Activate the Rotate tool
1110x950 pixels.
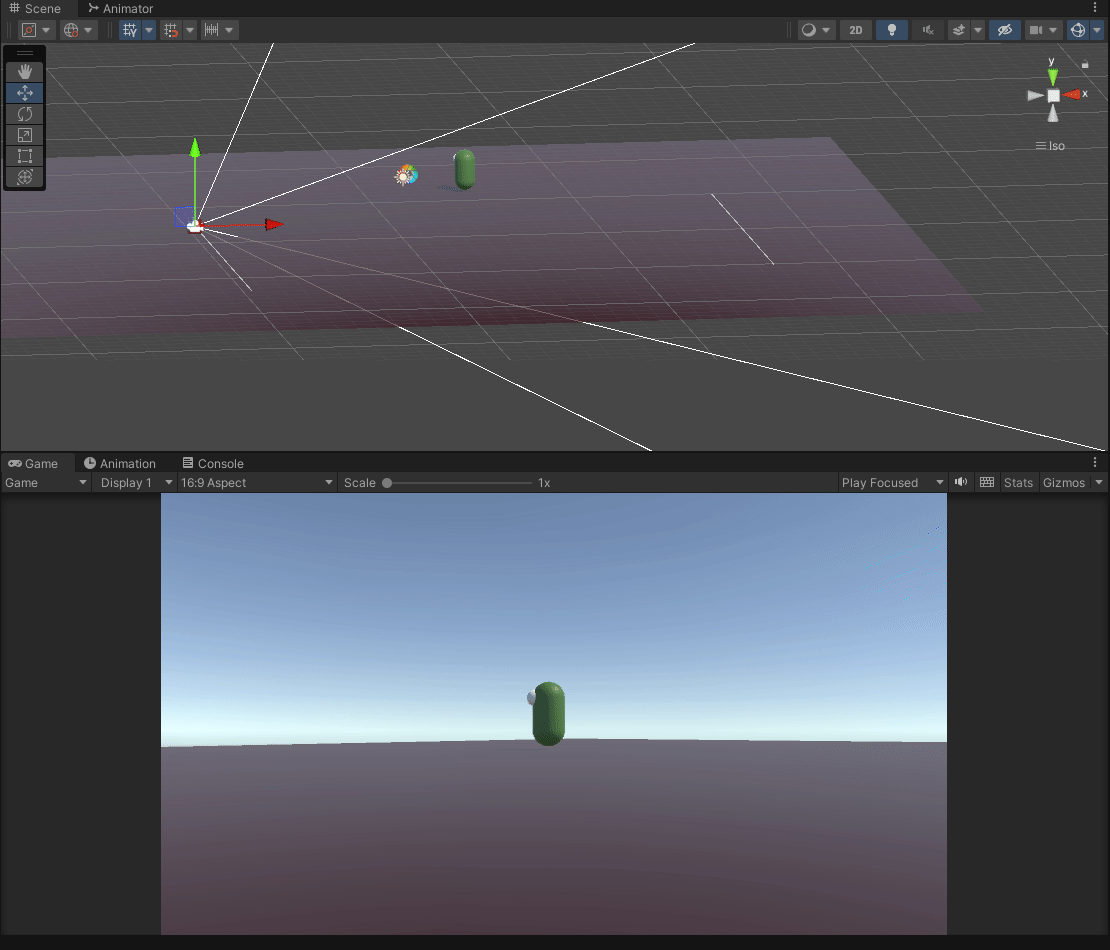(24, 114)
